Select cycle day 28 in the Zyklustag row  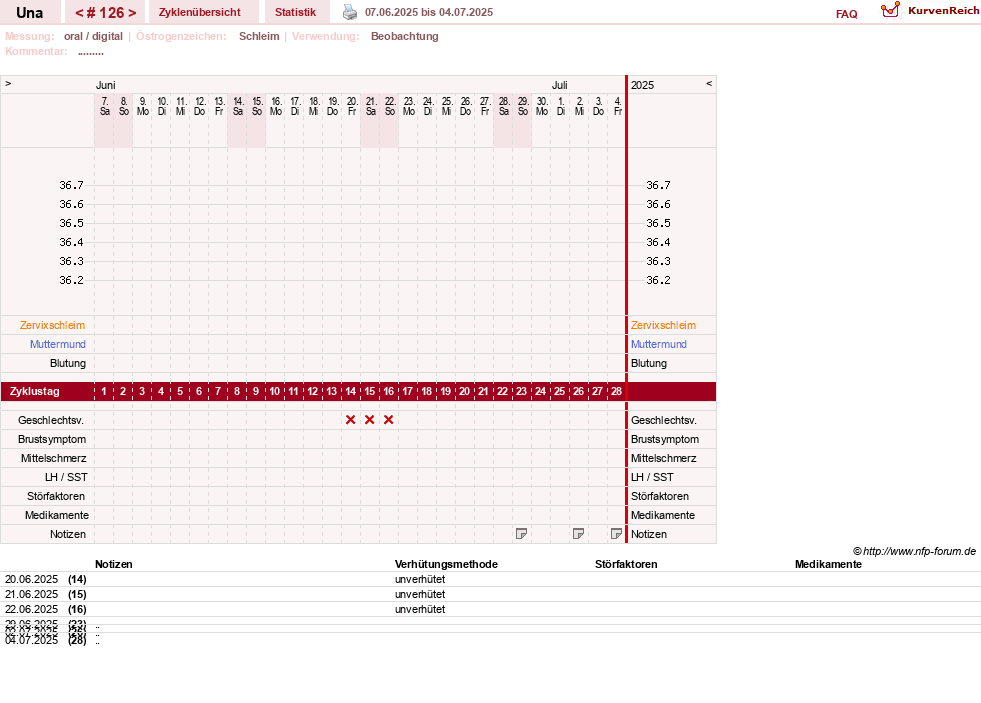(616, 391)
